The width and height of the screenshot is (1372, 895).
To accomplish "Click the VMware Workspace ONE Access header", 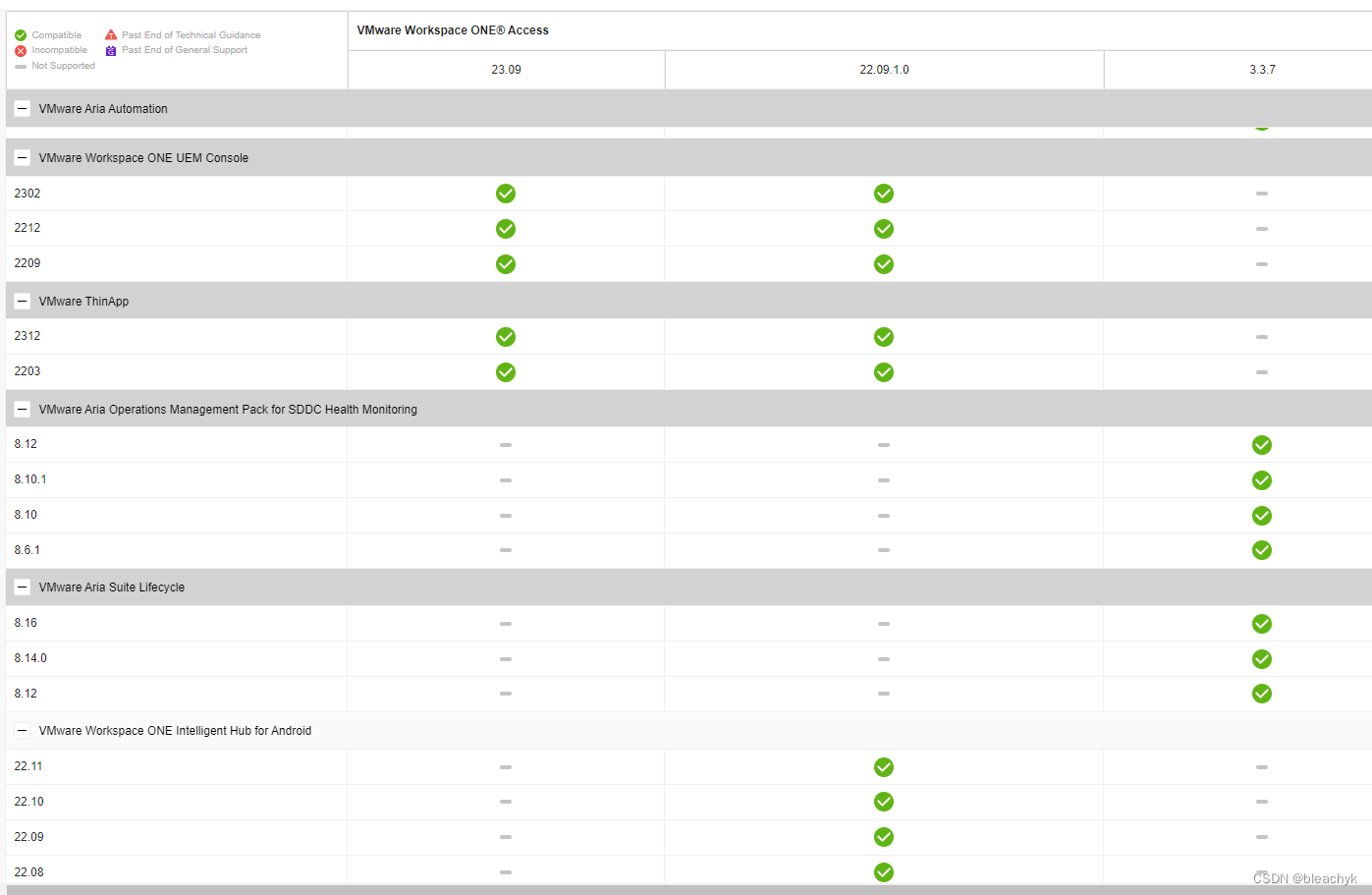I will (x=453, y=29).
